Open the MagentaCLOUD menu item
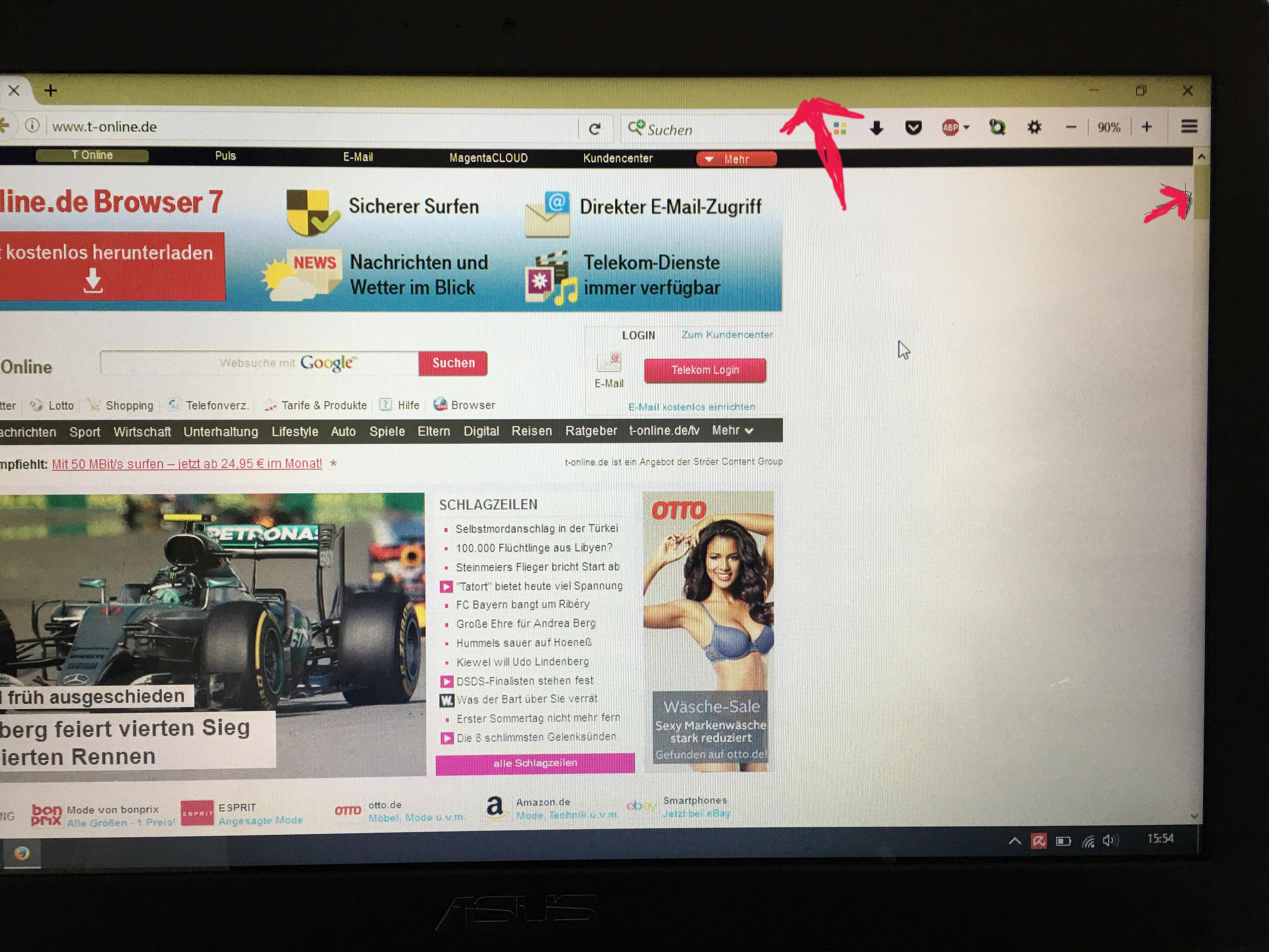1269x952 pixels. tap(488, 158)
